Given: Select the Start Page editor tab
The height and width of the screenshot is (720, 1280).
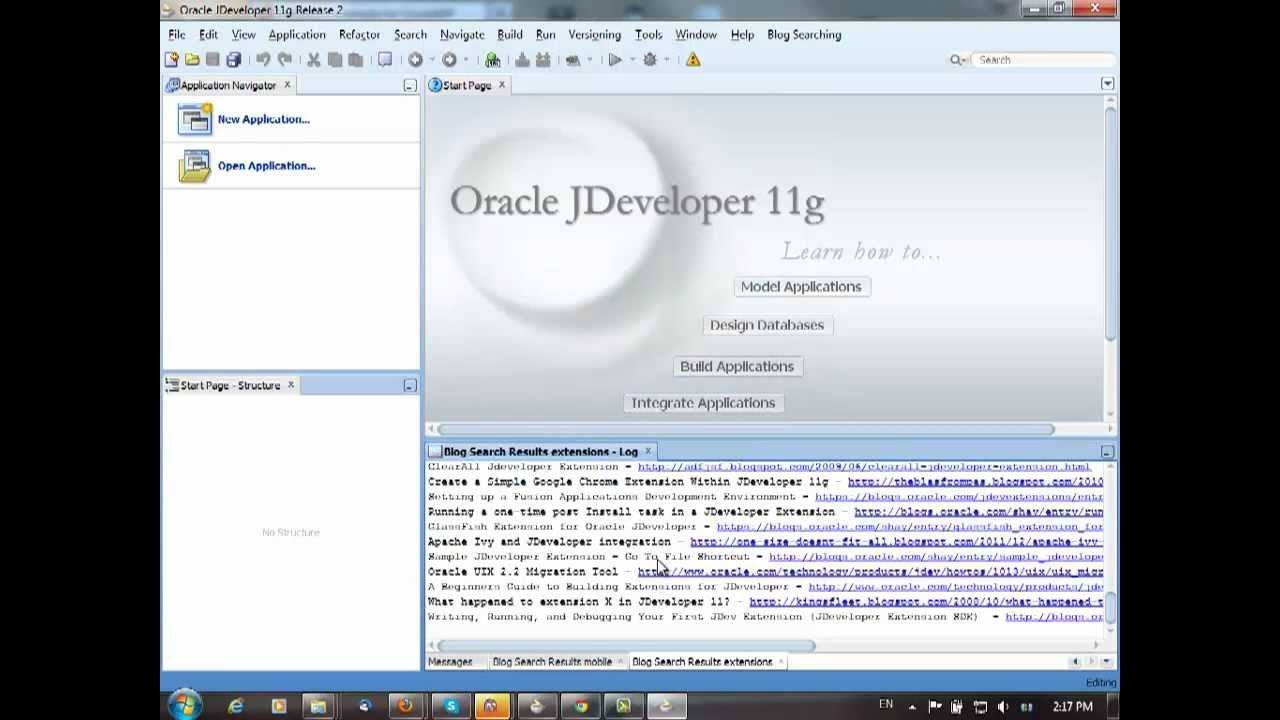Looking at the screenshot, I should pyautogui.click(x=467, y=85).
